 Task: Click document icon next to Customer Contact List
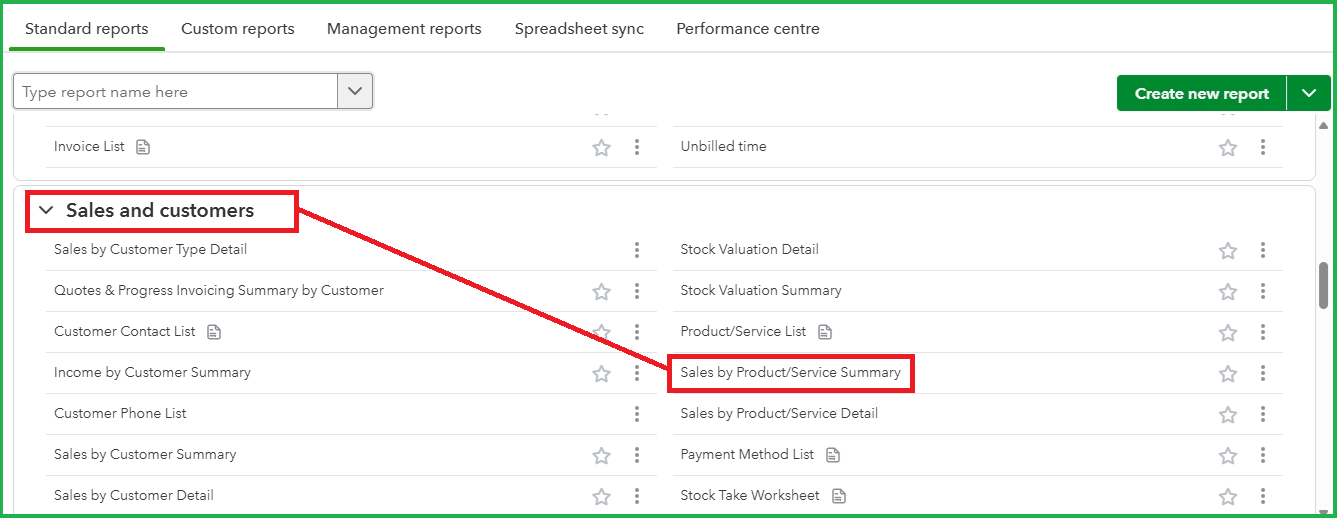[214, 332]
